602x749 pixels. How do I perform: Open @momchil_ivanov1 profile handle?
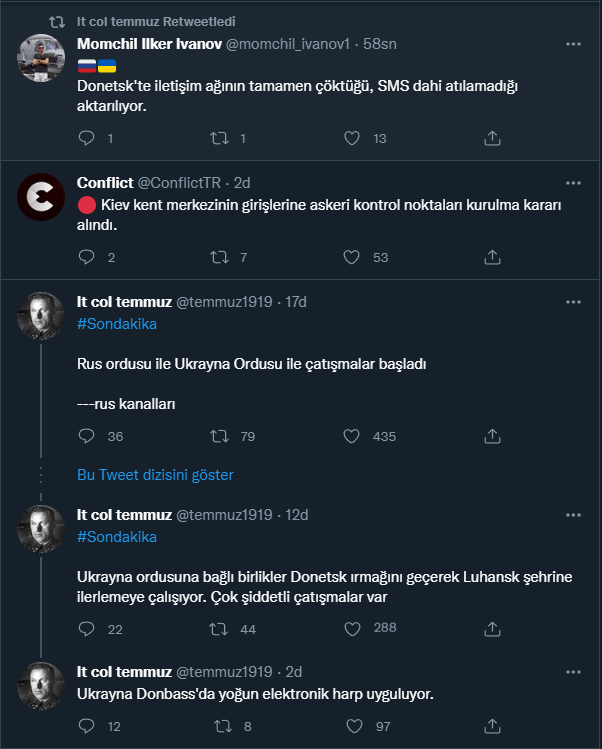[288, 44]
